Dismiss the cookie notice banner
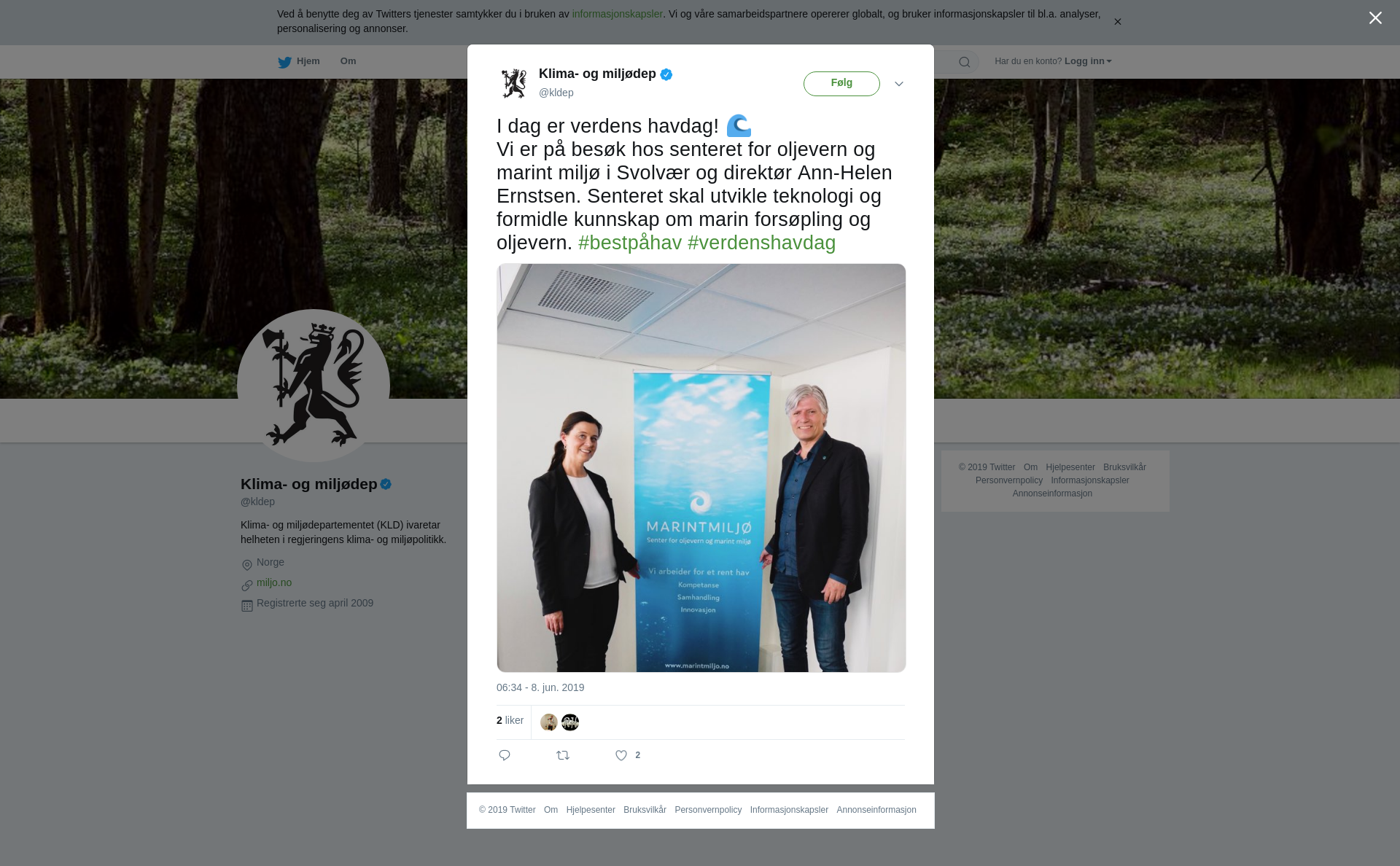 1117,22
